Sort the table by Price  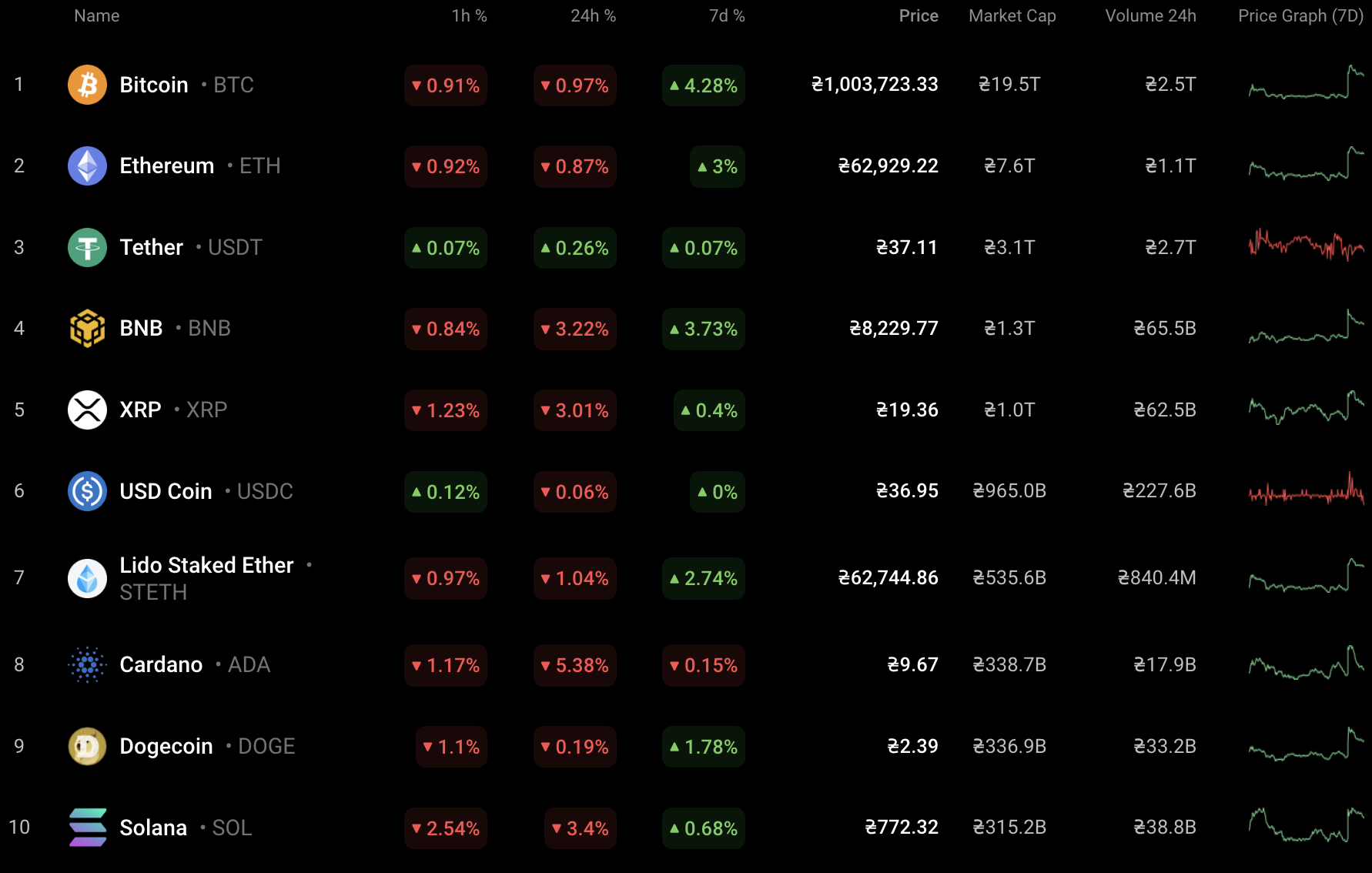pyautogui.click(x=919, y=15)
